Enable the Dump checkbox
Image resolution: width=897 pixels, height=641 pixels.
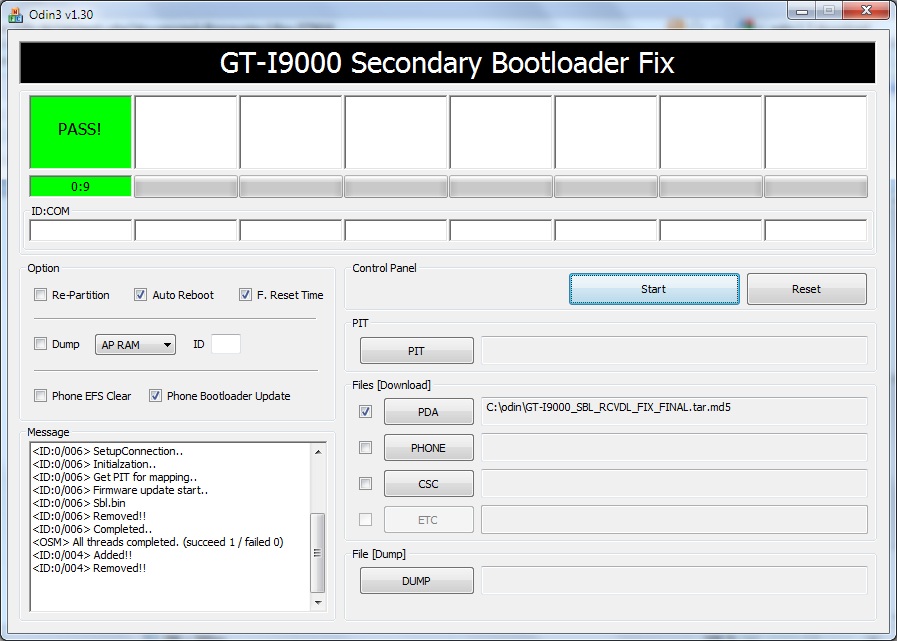(x=41, y=344)
